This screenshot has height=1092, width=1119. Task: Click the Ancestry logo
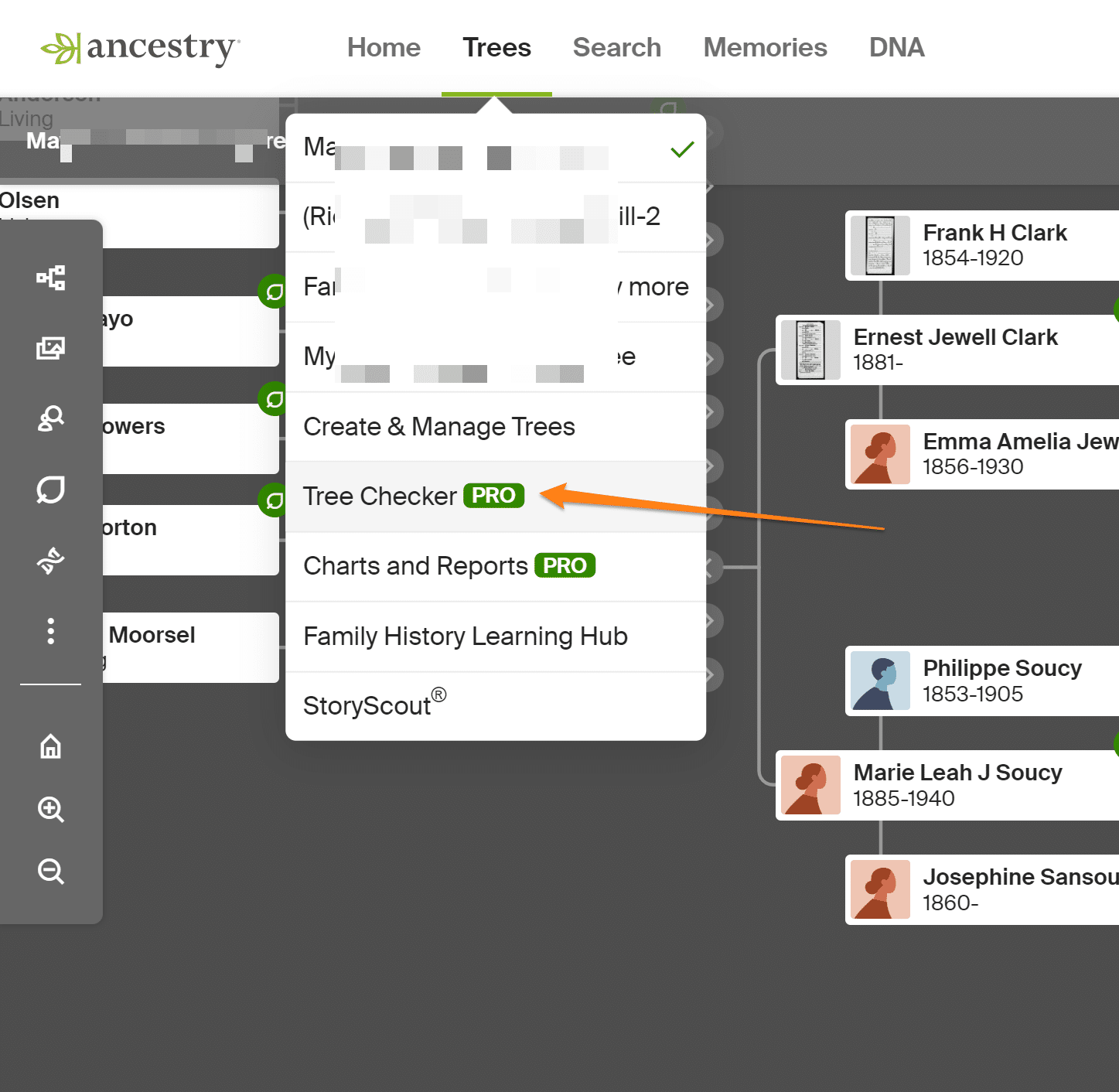click(x=141, y=48)
